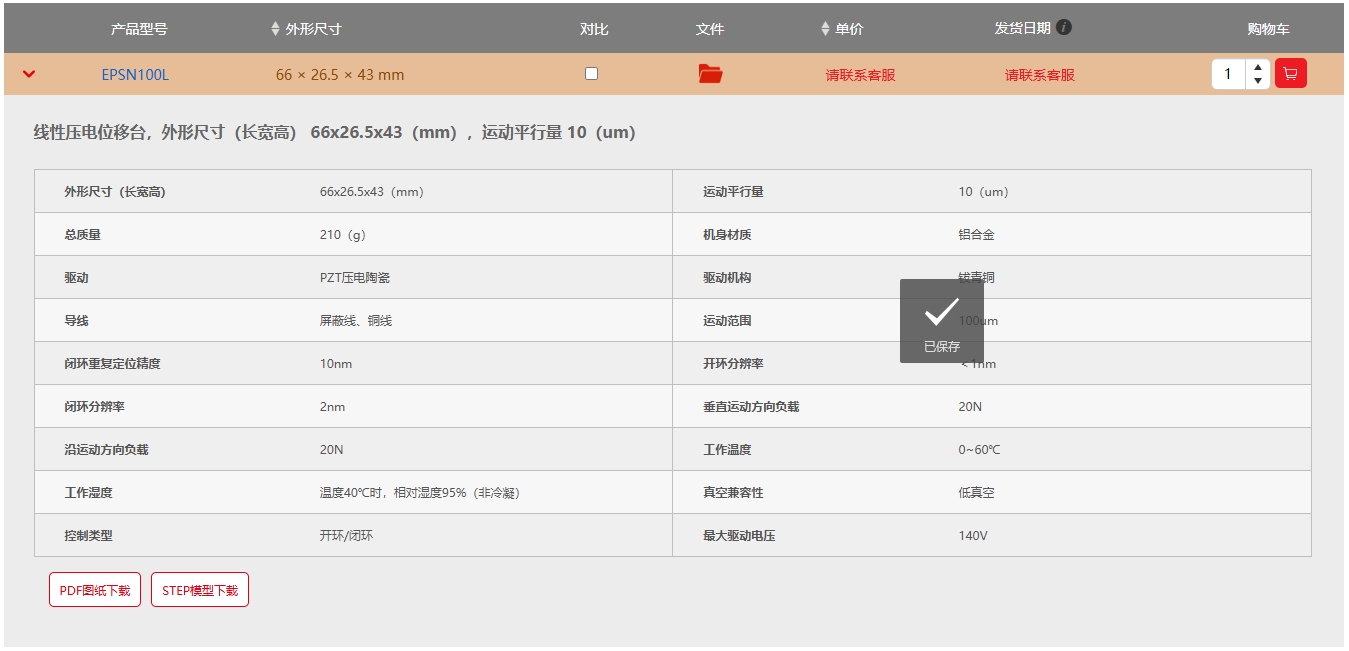Collapse the EPSN100L row with red chevron

[x=29, y=74]
